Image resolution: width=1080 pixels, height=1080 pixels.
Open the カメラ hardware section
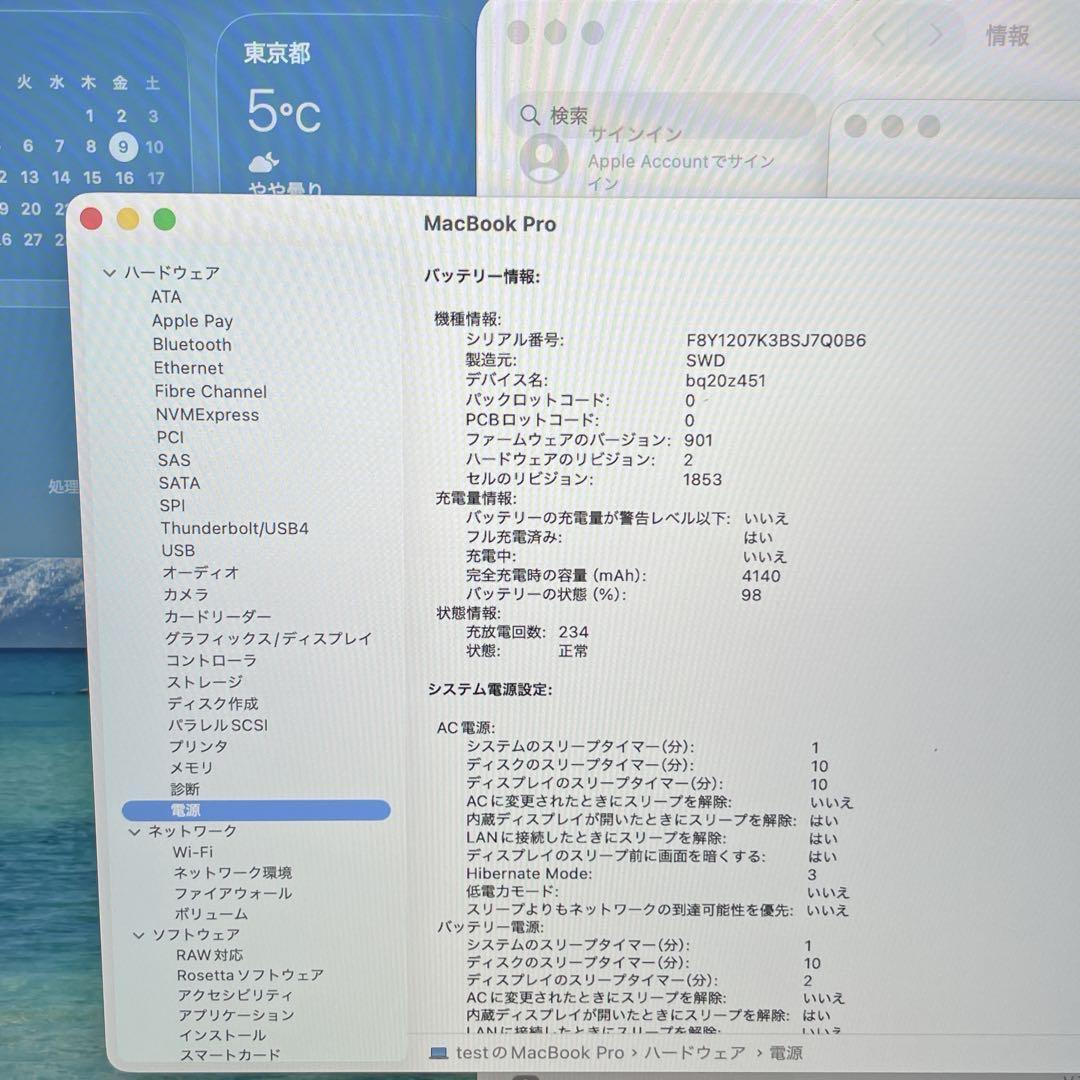(189, 595)
